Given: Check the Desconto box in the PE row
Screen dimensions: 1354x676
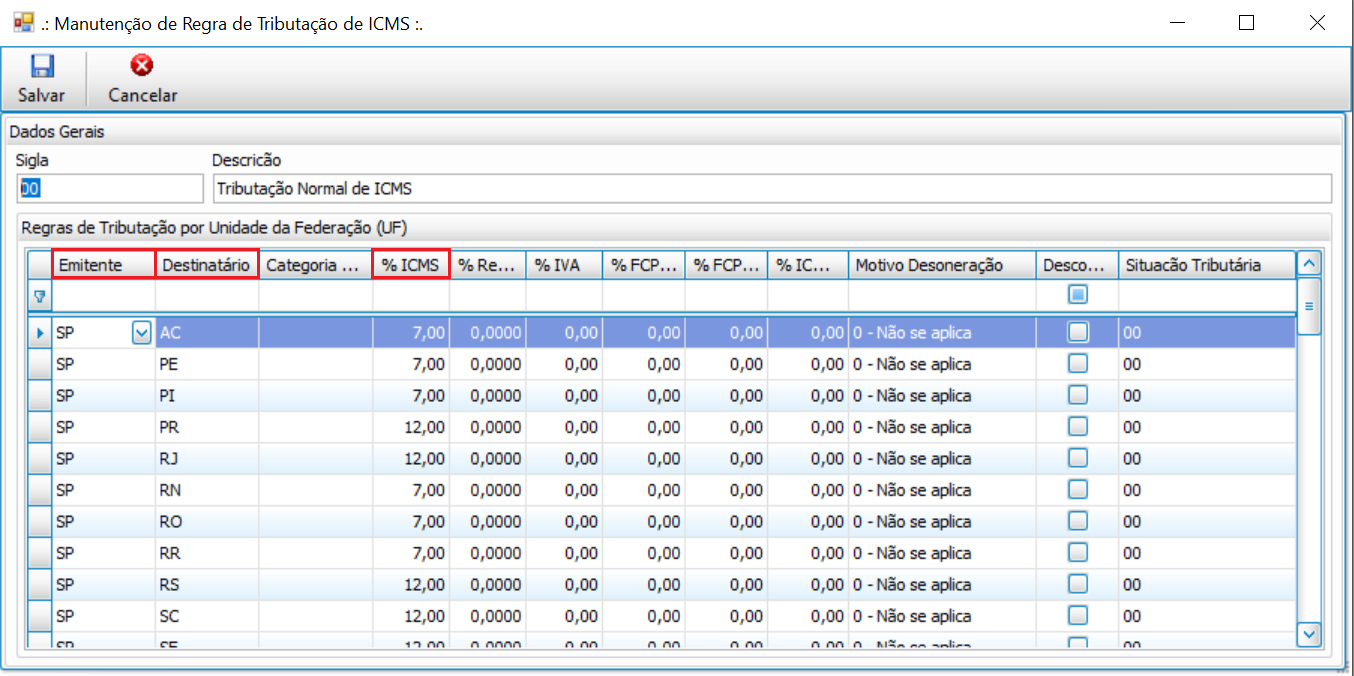Looking at the screenshot, I should click(1078, 364).
